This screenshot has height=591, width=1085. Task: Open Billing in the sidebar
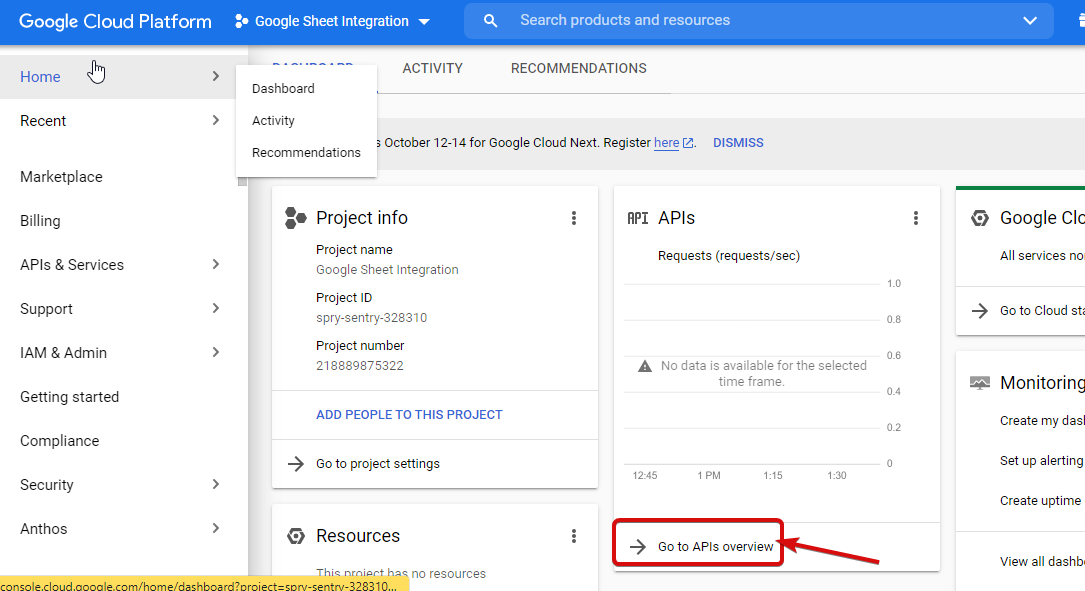click(40, 221)
